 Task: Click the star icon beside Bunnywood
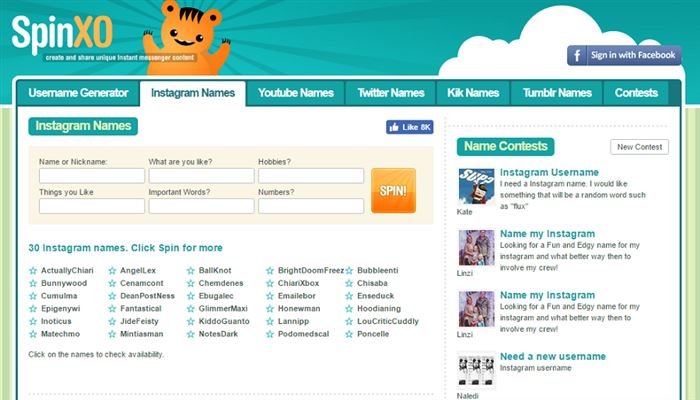[33, 283]
